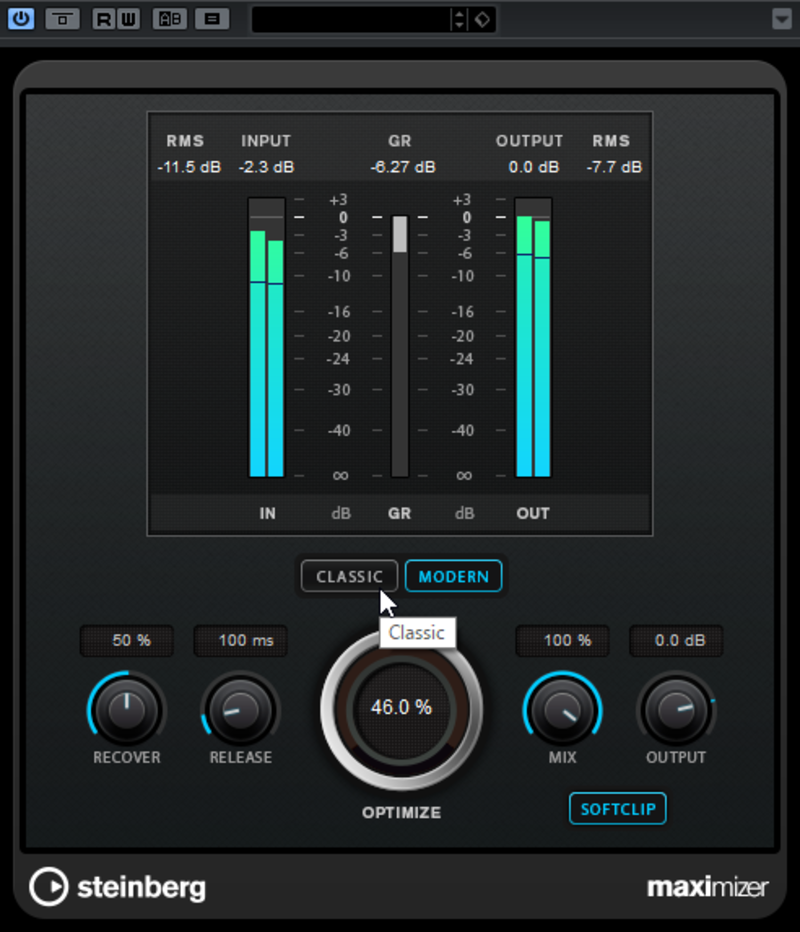The image size is (800, 932).
Task: Click the bypass icon beside the power button
Action: pyautogui.click(x=62, y=19)
